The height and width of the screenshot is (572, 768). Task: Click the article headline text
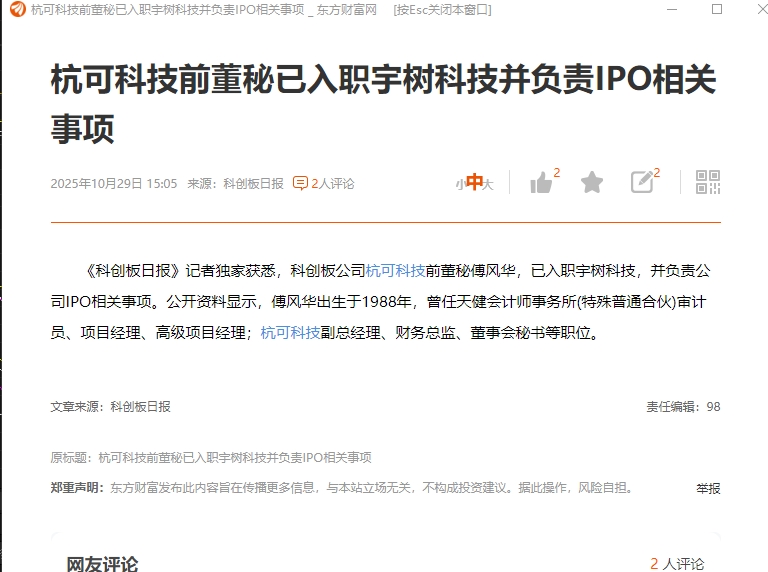[384, 103]
